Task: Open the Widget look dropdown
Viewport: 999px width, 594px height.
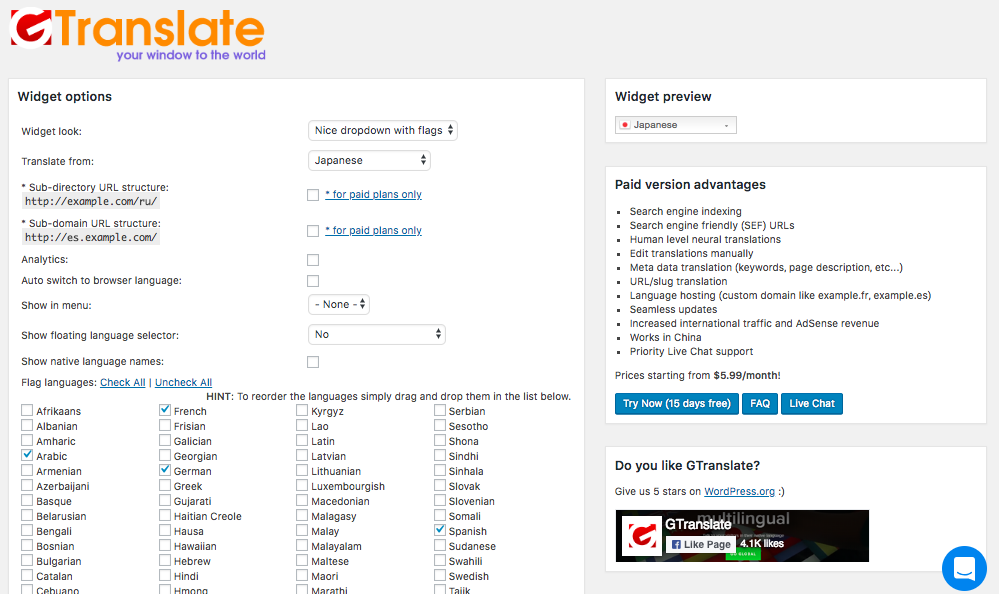Action: coord(383,130)
